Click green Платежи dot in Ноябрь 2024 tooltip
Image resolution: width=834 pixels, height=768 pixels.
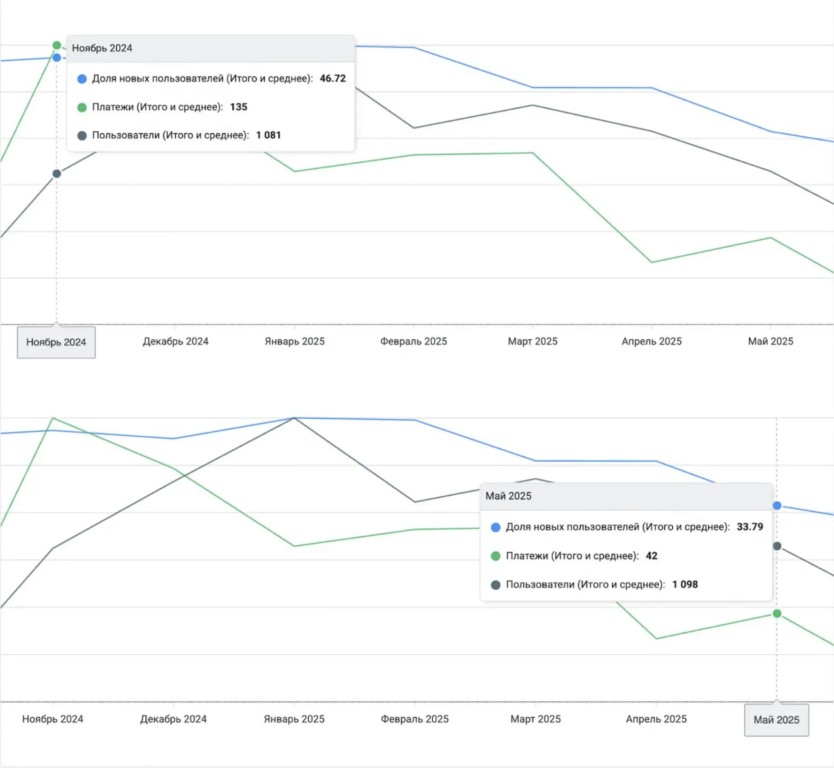(x=82, y=106)
